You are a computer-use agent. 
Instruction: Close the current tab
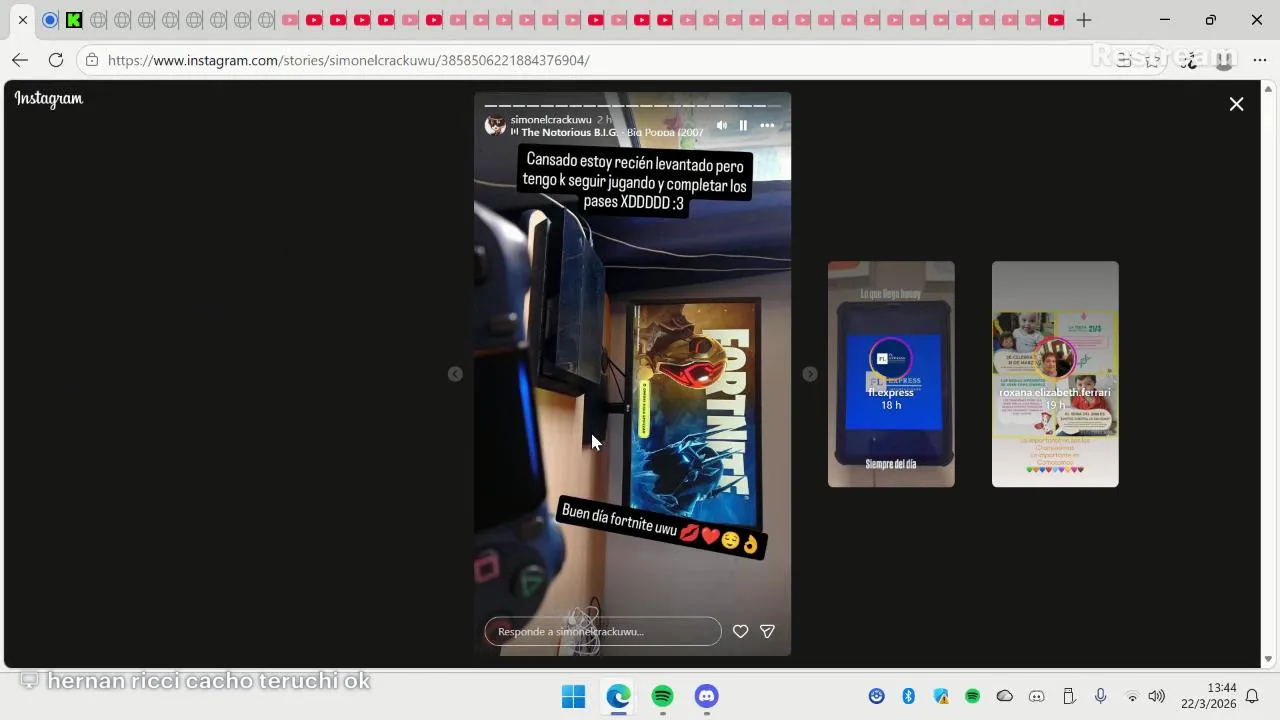pos(23,20)
